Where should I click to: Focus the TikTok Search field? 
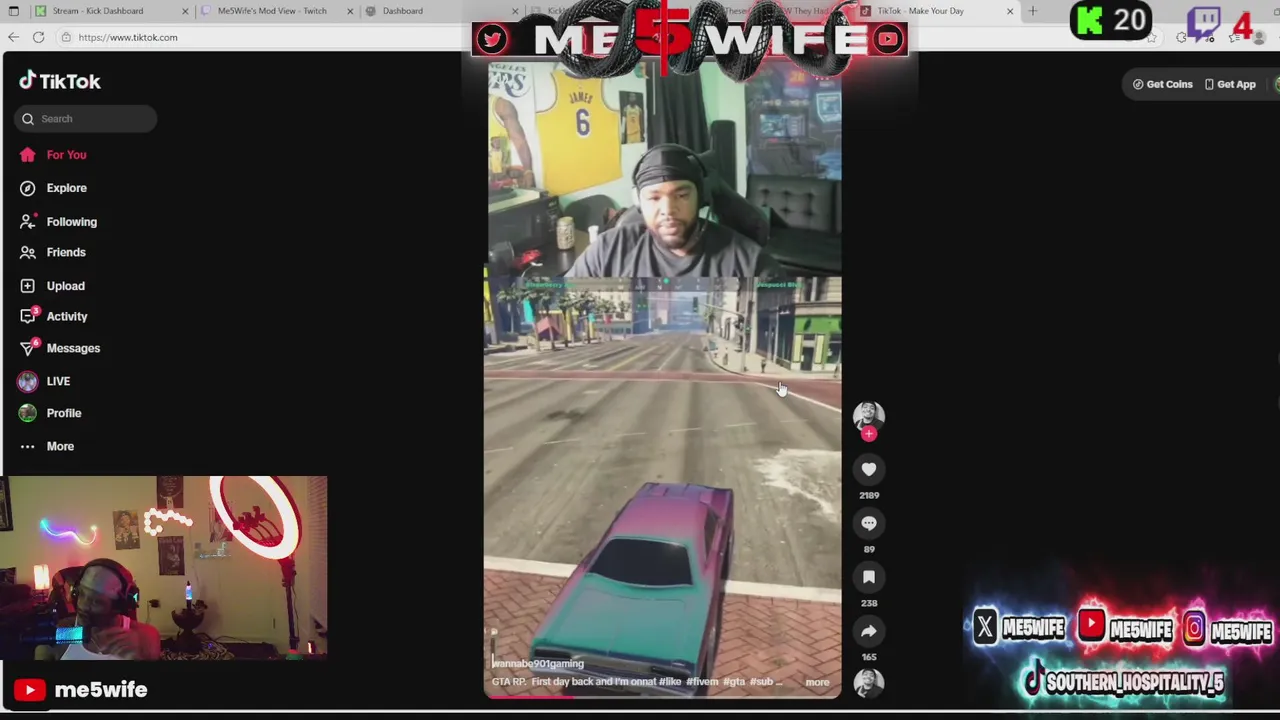(85, 119)
